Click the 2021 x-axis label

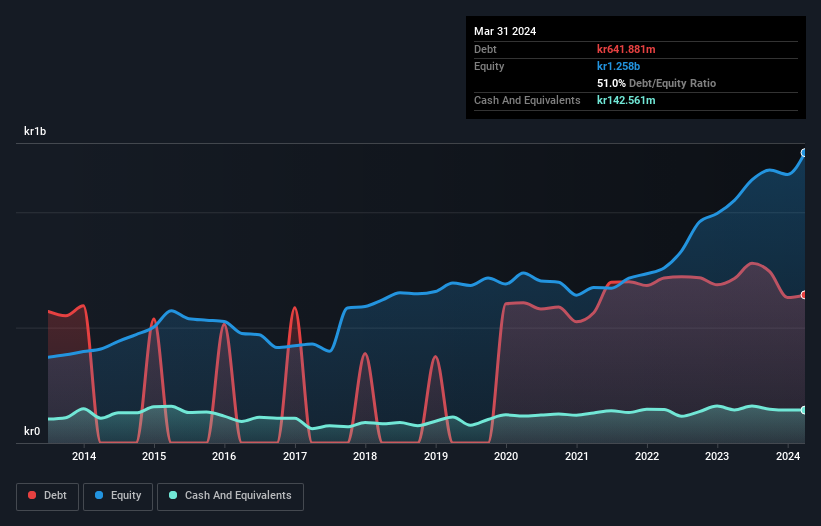(576, 456)
